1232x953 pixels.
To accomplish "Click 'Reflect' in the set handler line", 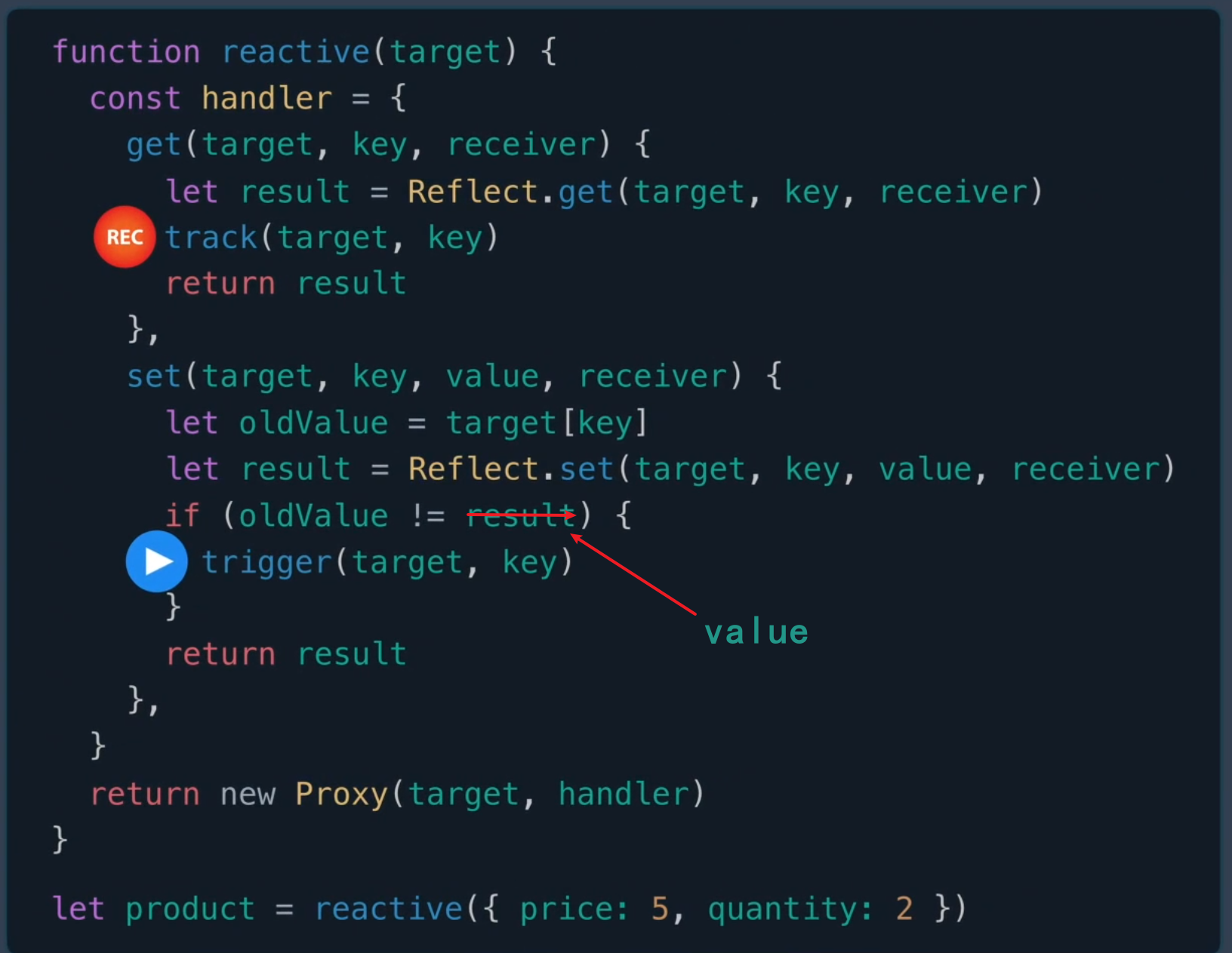I will point(473,469).
